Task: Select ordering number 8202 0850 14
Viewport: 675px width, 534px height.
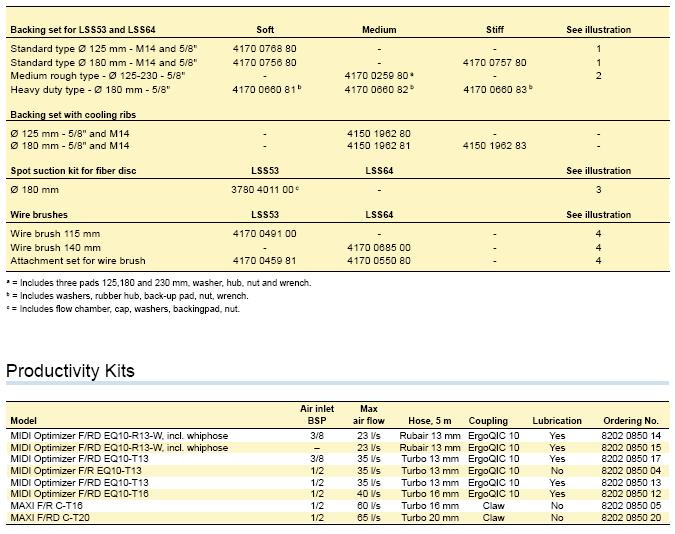Action: 631,436
